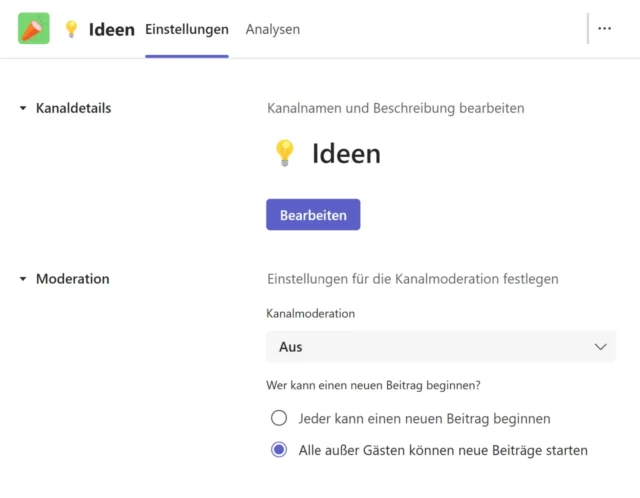Viewport: 640px width, 498px height.
Task: Open the three-dot more options menu
Action: tap(604, 29)
